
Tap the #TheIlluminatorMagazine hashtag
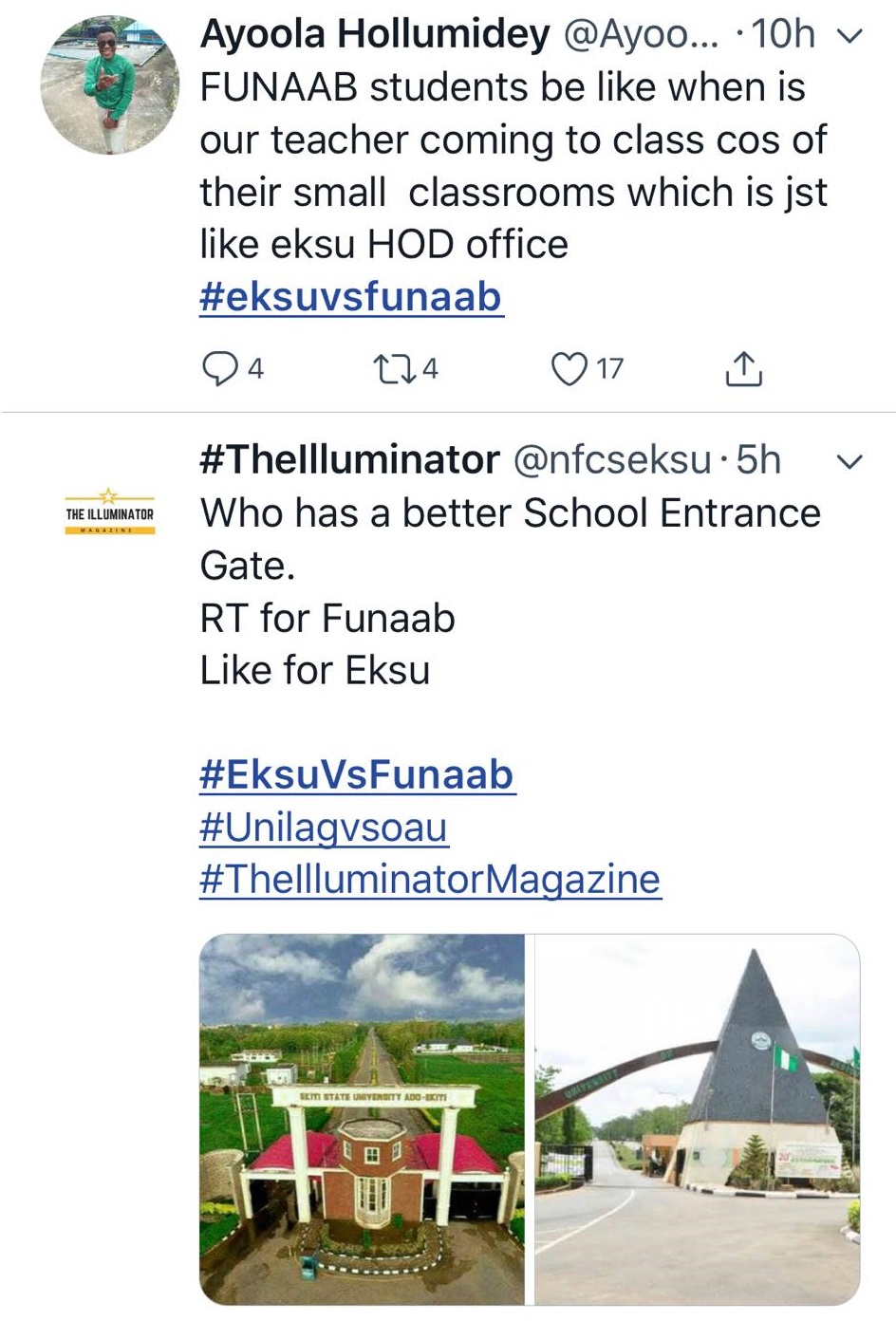click(429, 879)
